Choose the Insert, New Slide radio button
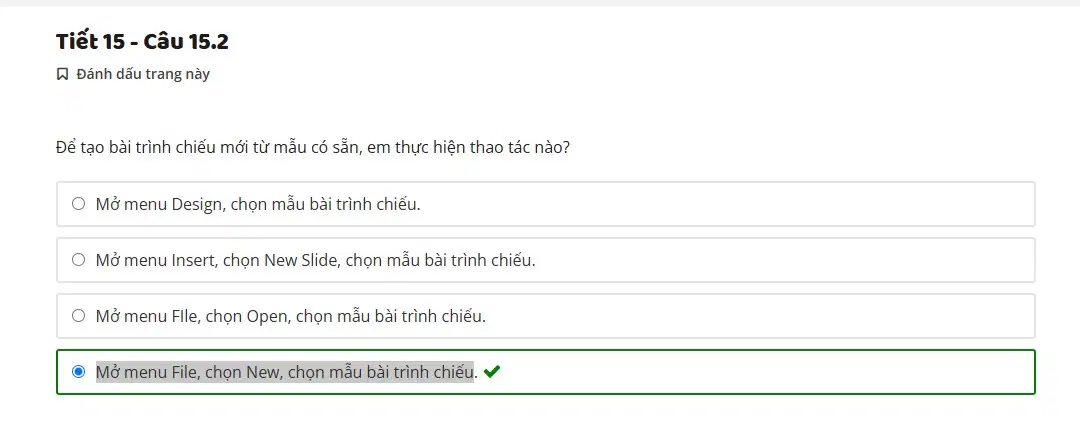The image size is (1080, 441). click(x=79, y=260)
